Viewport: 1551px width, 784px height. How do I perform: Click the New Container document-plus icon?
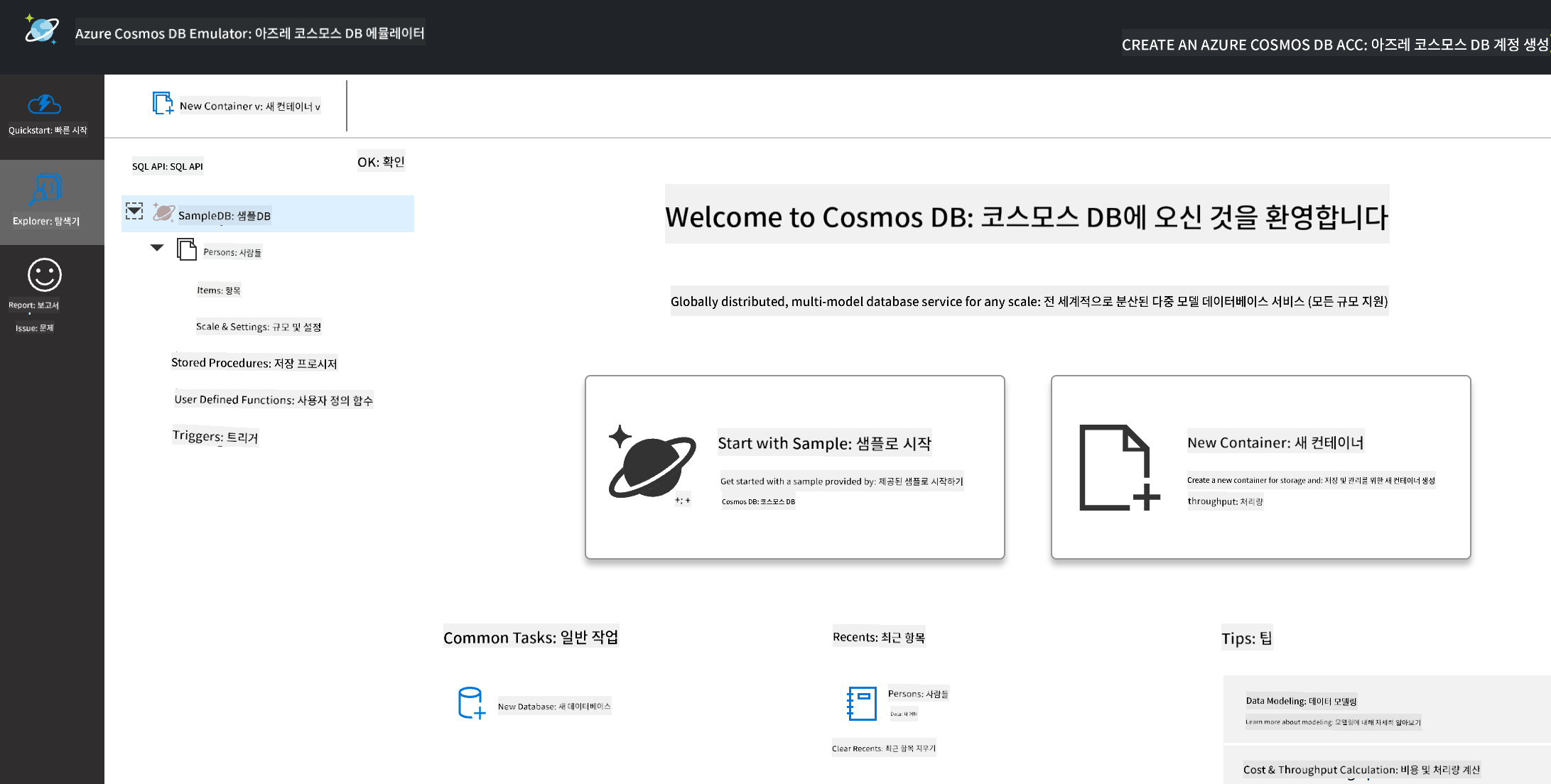[1119, 467]
